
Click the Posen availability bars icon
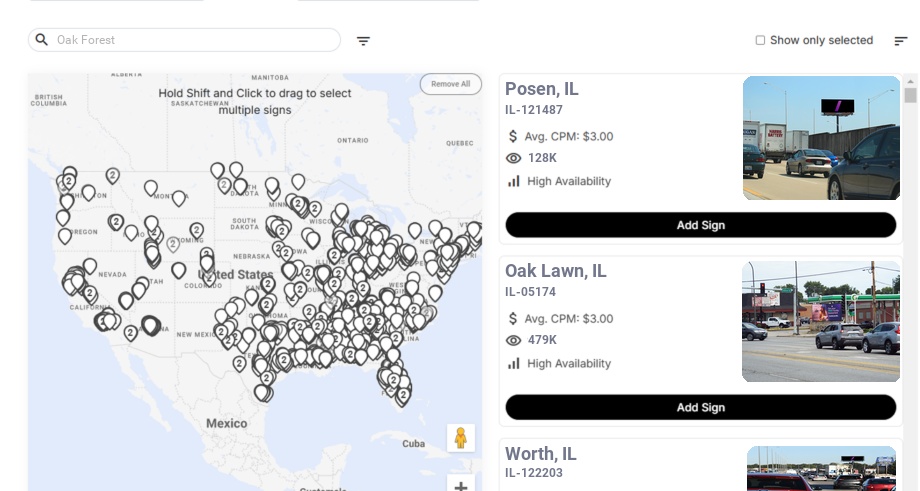click(514, 181)
